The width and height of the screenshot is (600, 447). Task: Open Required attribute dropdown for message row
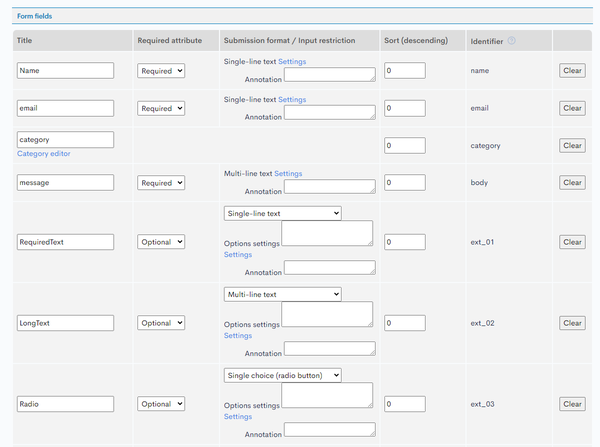161,183
